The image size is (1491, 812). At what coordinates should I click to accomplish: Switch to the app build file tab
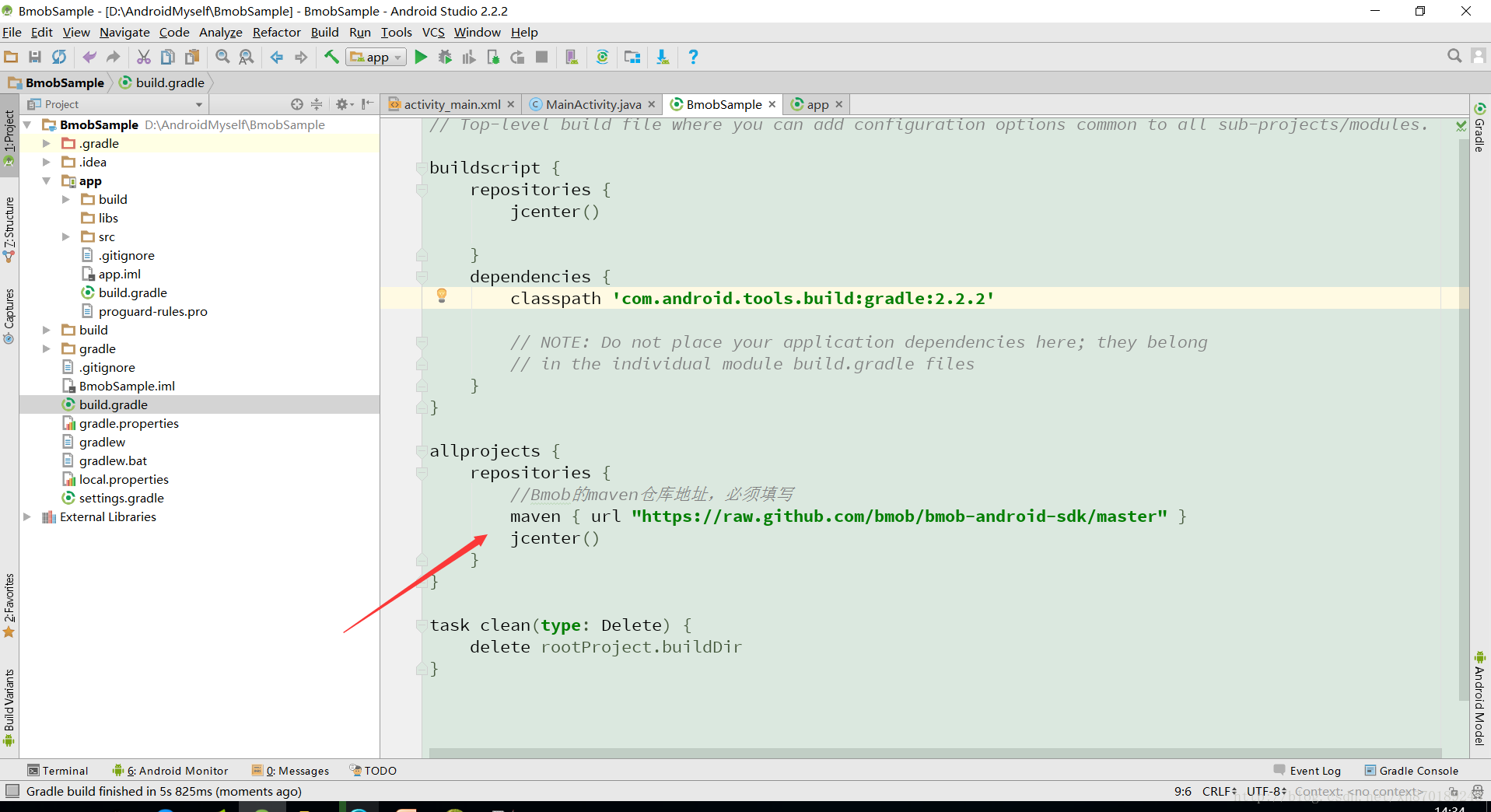(x=817, y=104)
